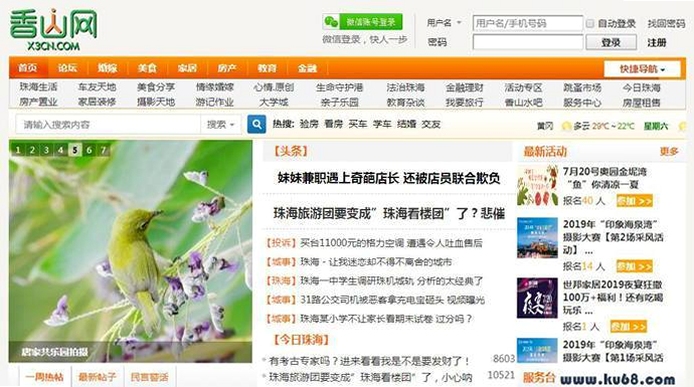Switch to the 一周热帖 tab
The height and width of the screenshot is (387, 694).
point(44,377)
